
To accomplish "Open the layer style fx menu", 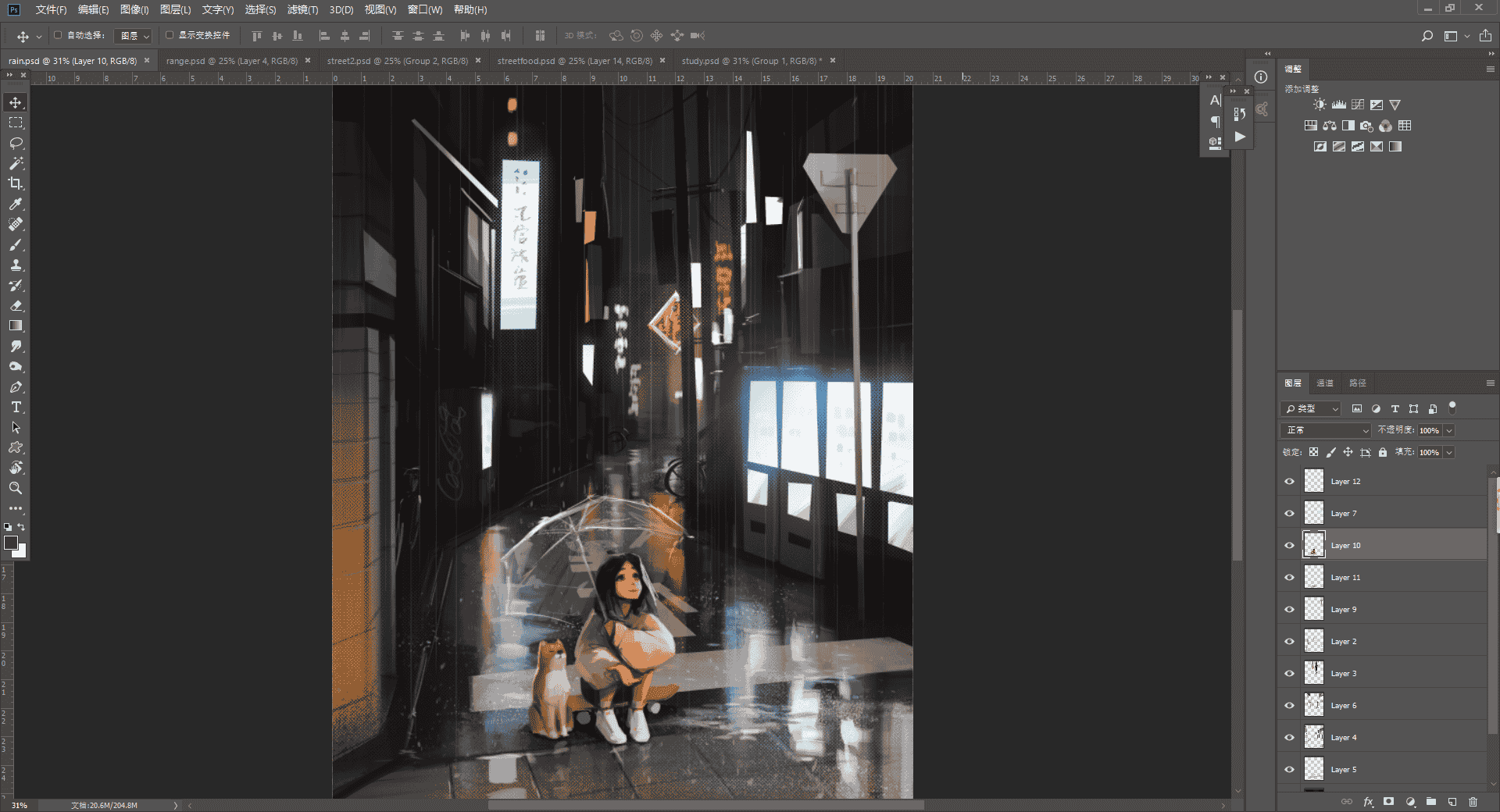I will tap(1368, 801).
